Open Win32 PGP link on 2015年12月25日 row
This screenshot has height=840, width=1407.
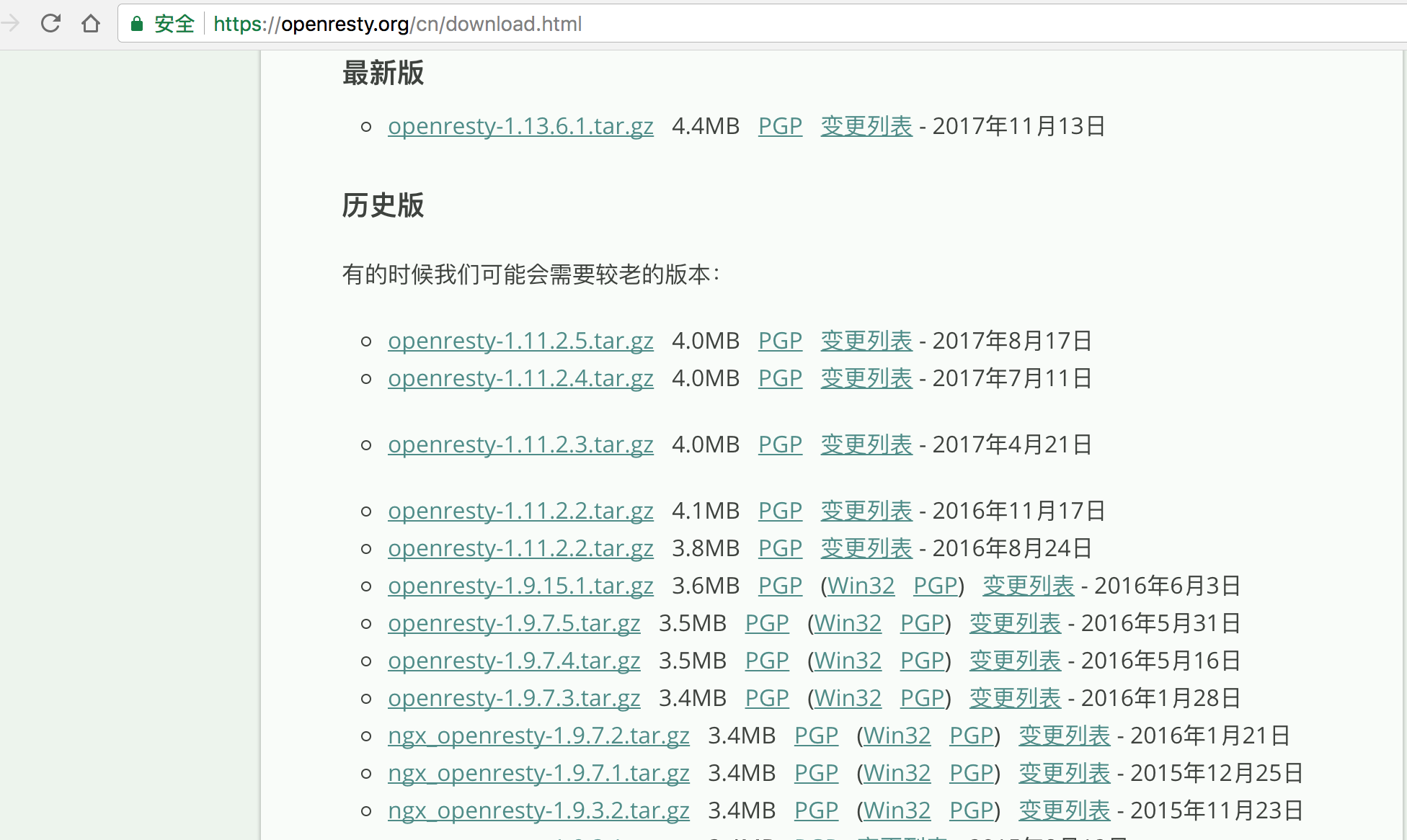click(971, 773)
